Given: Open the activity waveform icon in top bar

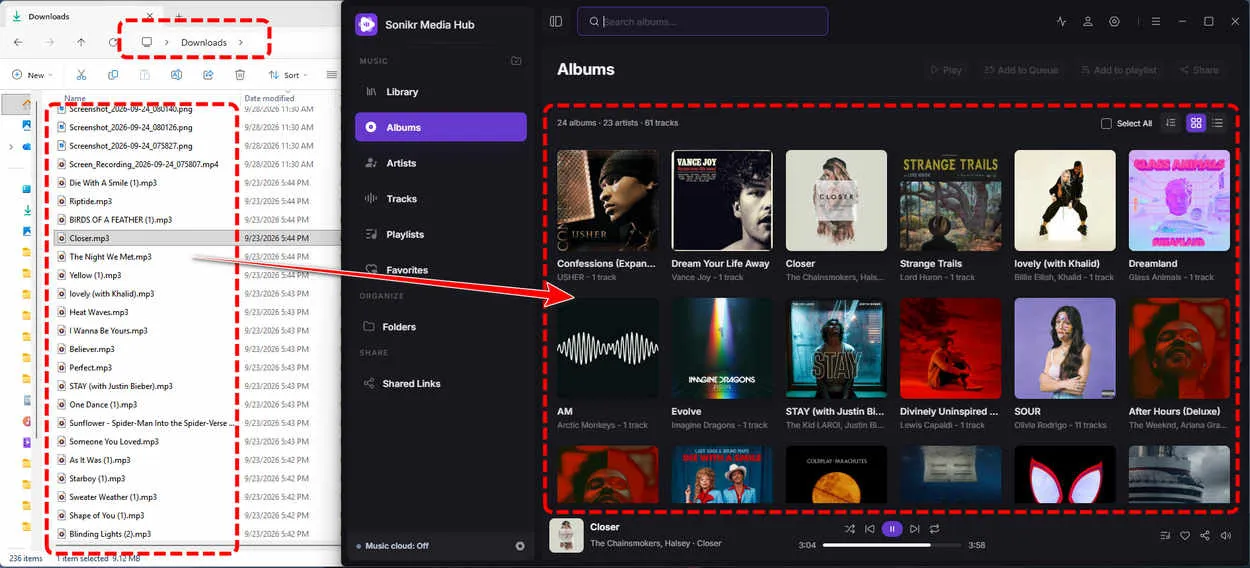Looking at the screenshot, I should [1061, 21].
